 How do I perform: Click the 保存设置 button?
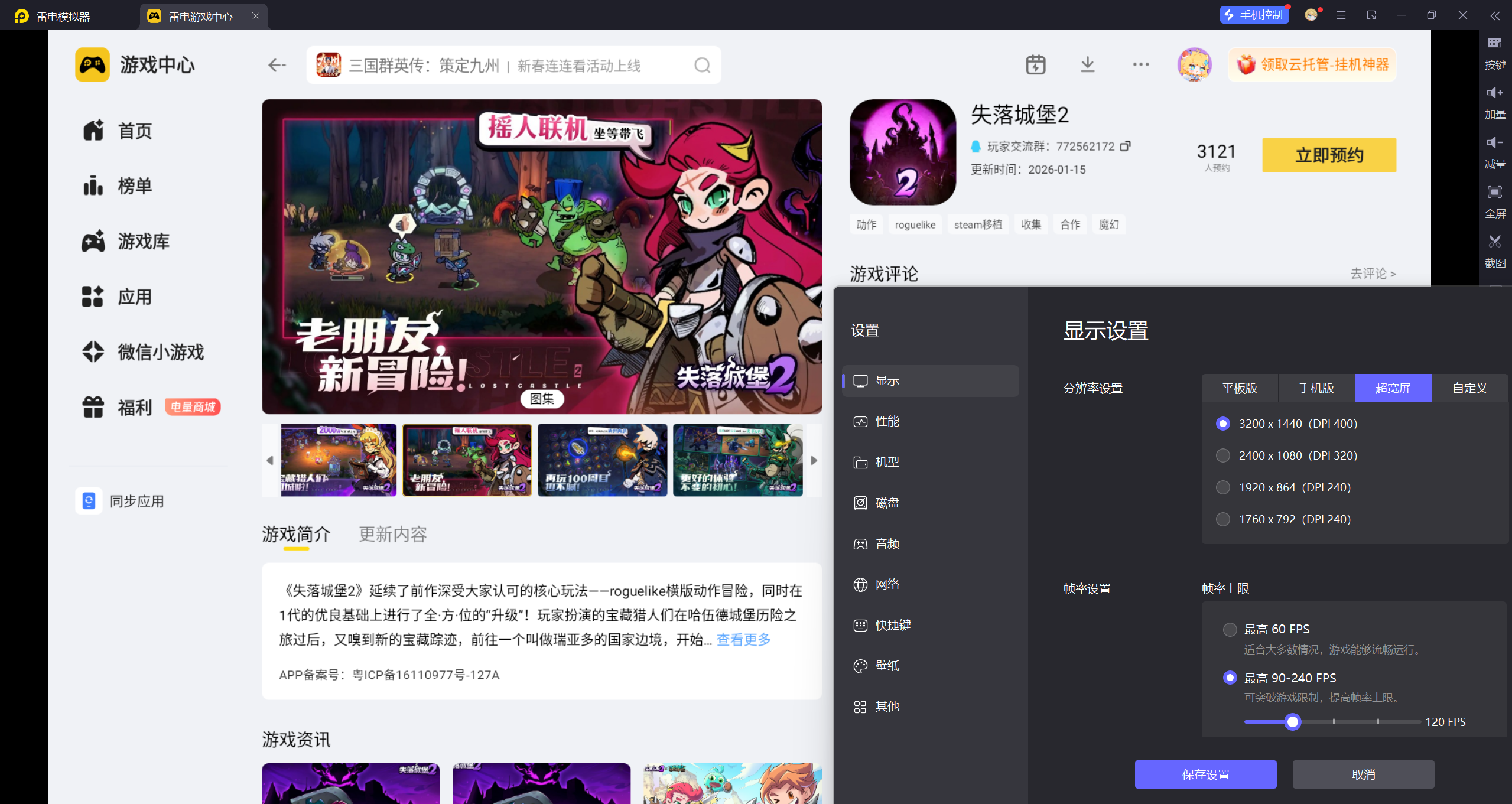(1205, 774)
